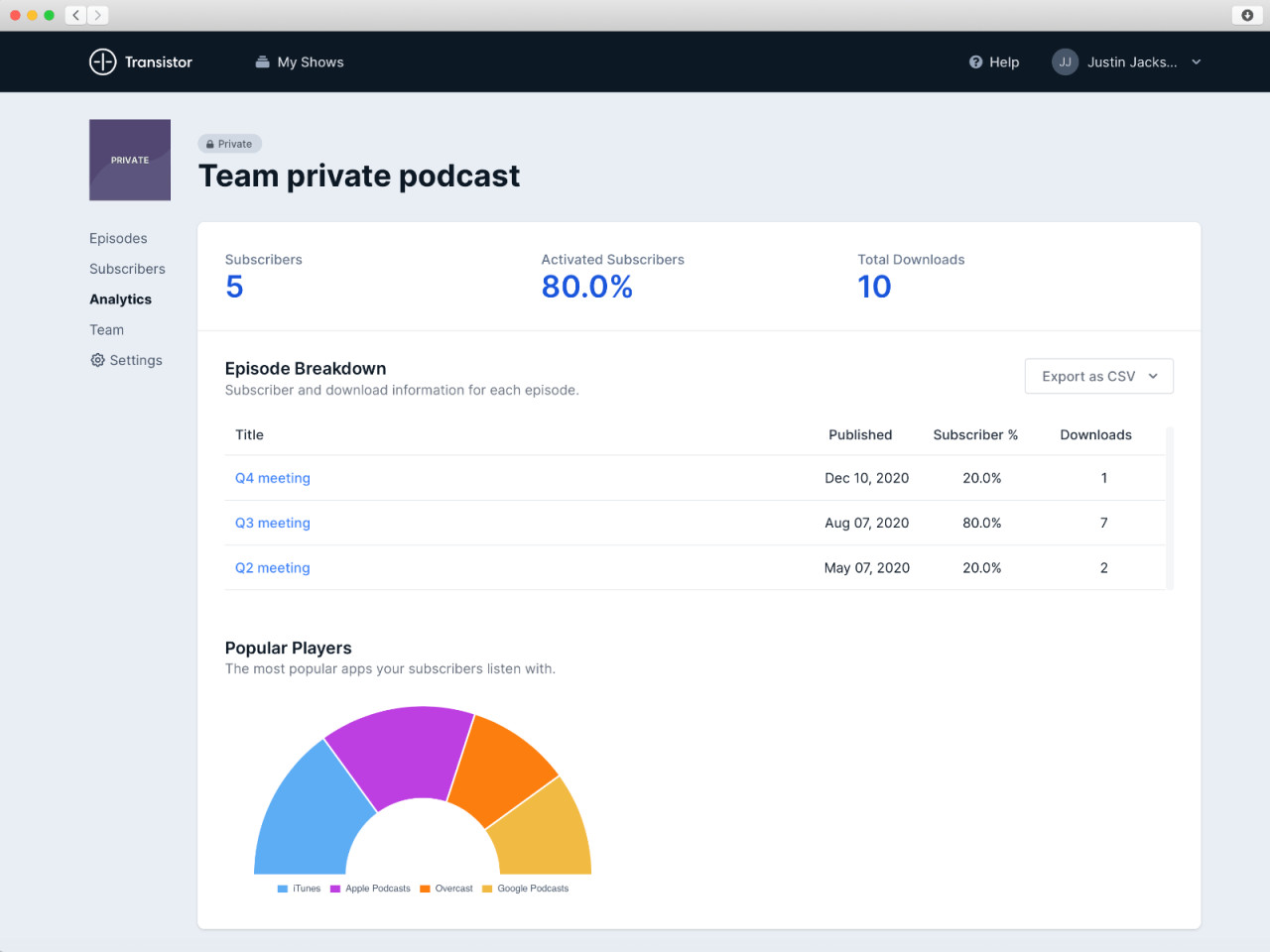Open the Q3 meeting episode link
Viewport: 1270px width, 952px height.
272,523
